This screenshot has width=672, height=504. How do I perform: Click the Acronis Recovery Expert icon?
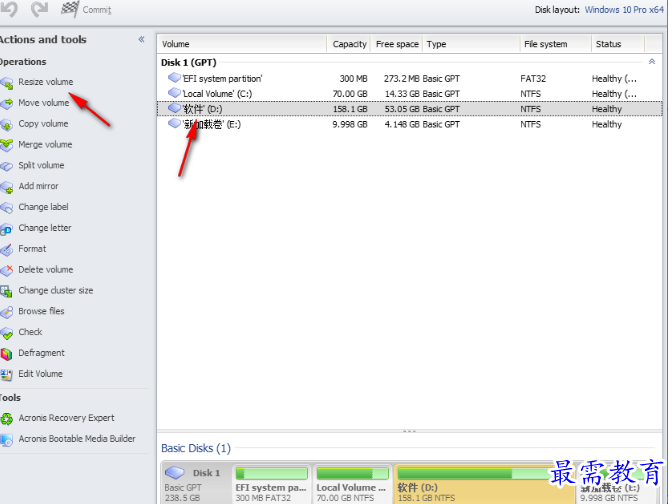pos(7,418)
